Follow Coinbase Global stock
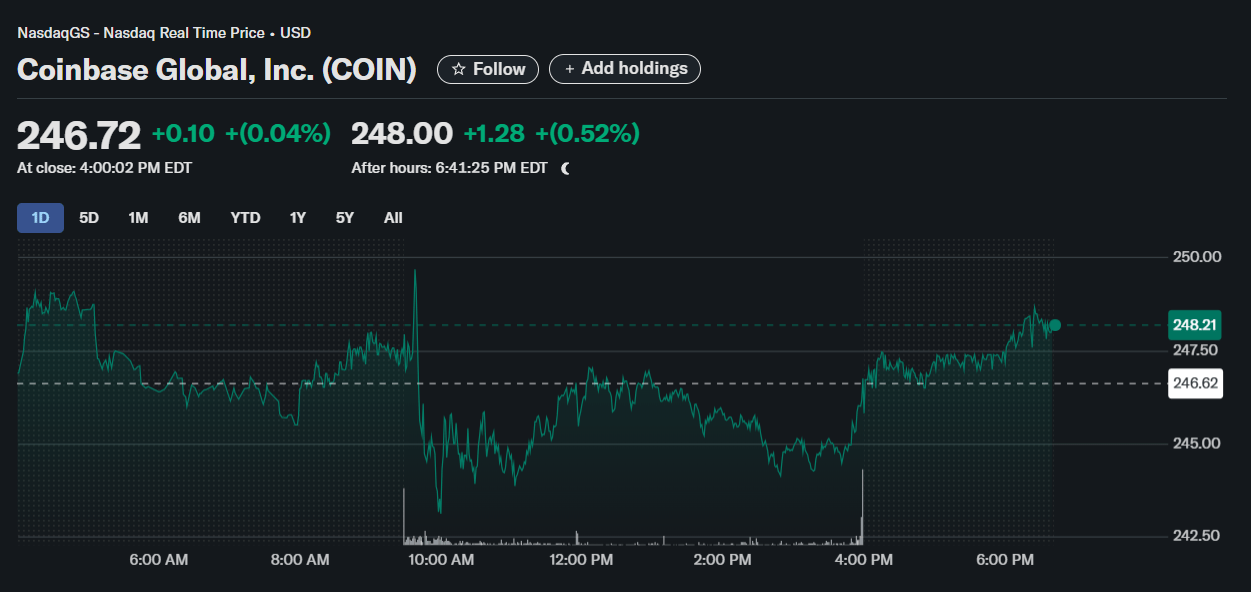Screen dimensions: 1251x592 [488, 69]
